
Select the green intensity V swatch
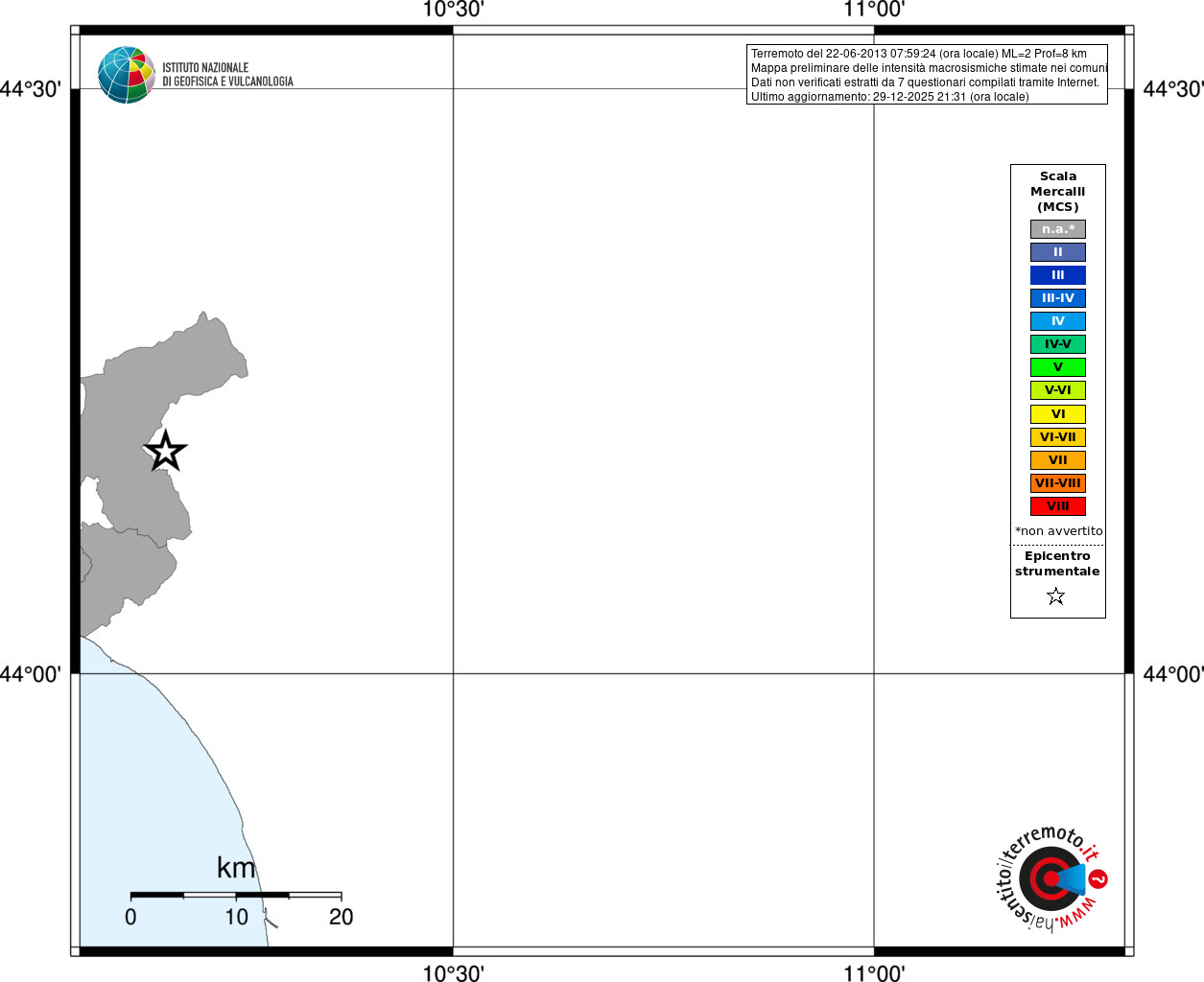pyautogui.click(x=1058, y=367)
